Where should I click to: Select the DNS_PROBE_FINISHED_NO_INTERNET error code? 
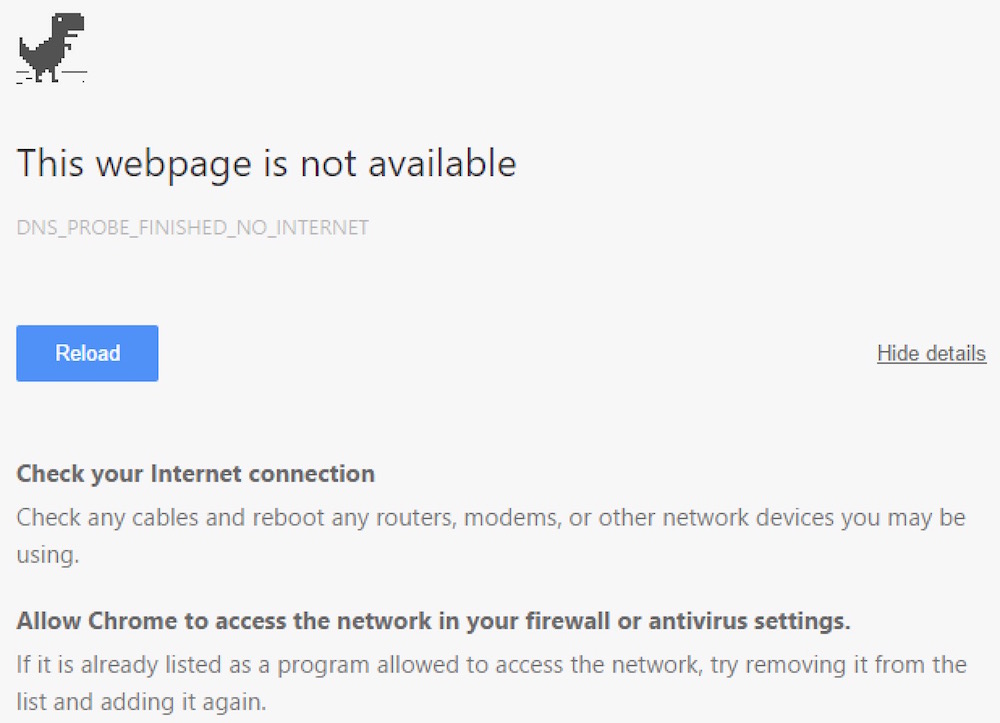tap(192, 228)
